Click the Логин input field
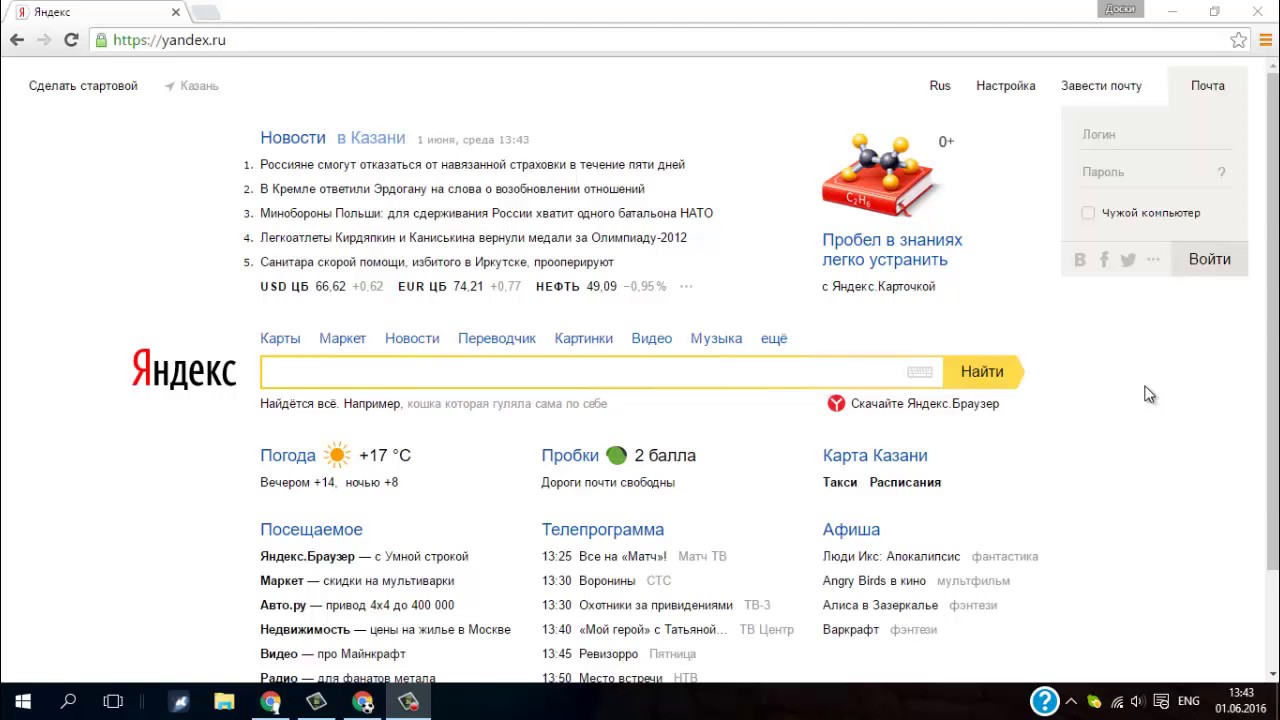The image size is (1280, 720). [1154, 135]
